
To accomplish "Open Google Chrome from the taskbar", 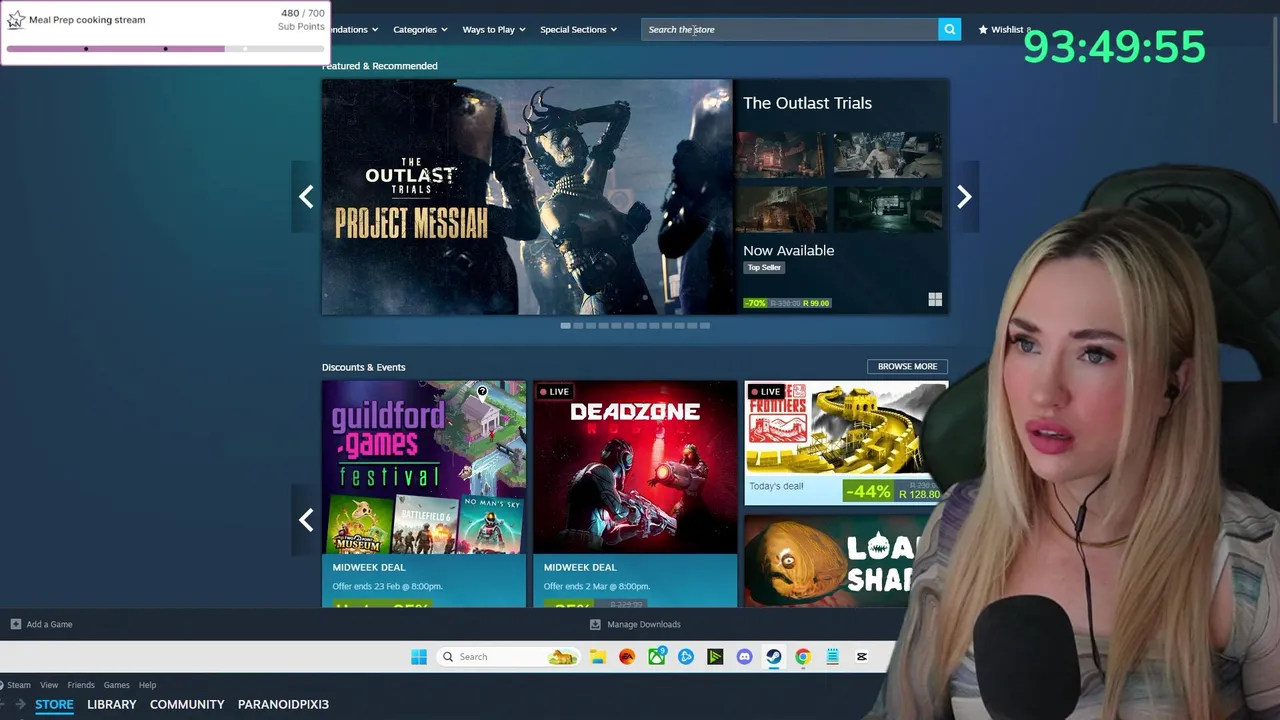I will (x=803, y=657).
